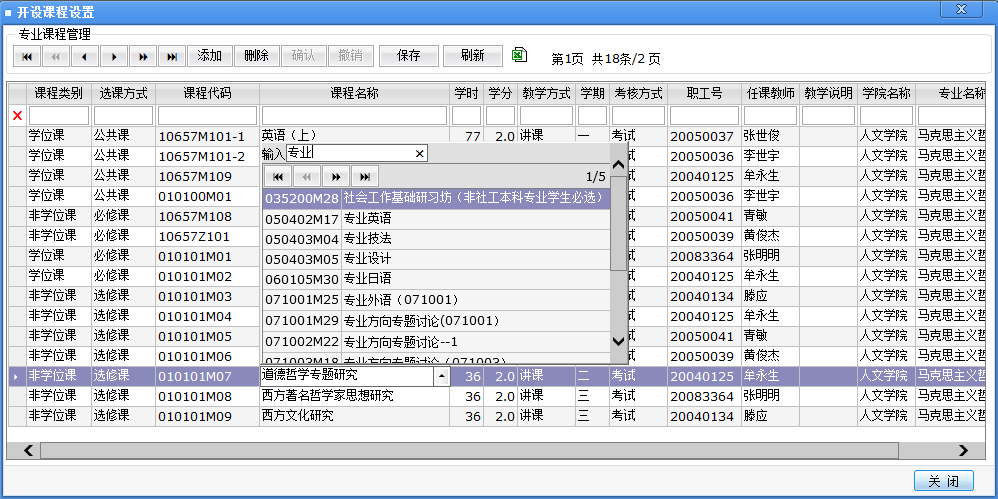The image size is (998, 499).
Task: Click the 关闭 button at the bottom
Action: pos(943,481)
